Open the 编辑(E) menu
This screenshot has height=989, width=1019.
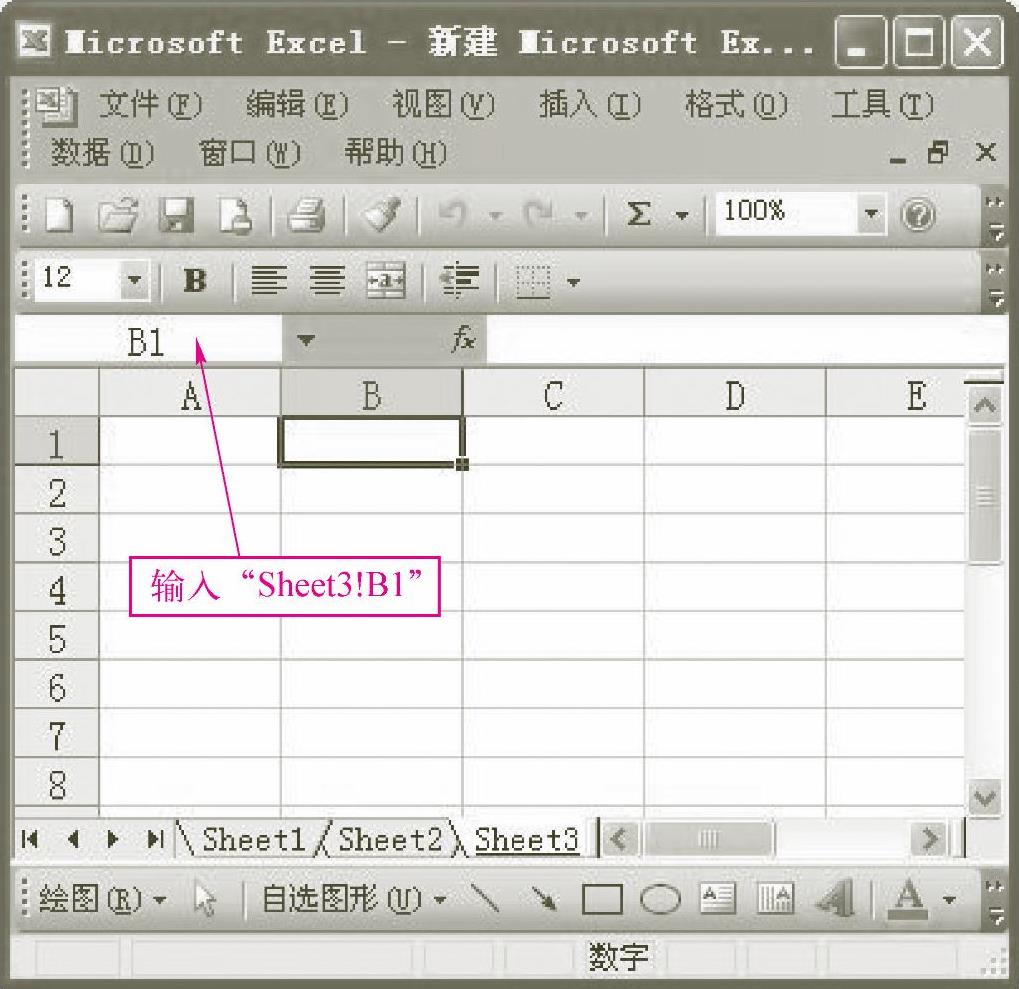tap(298, 105)
